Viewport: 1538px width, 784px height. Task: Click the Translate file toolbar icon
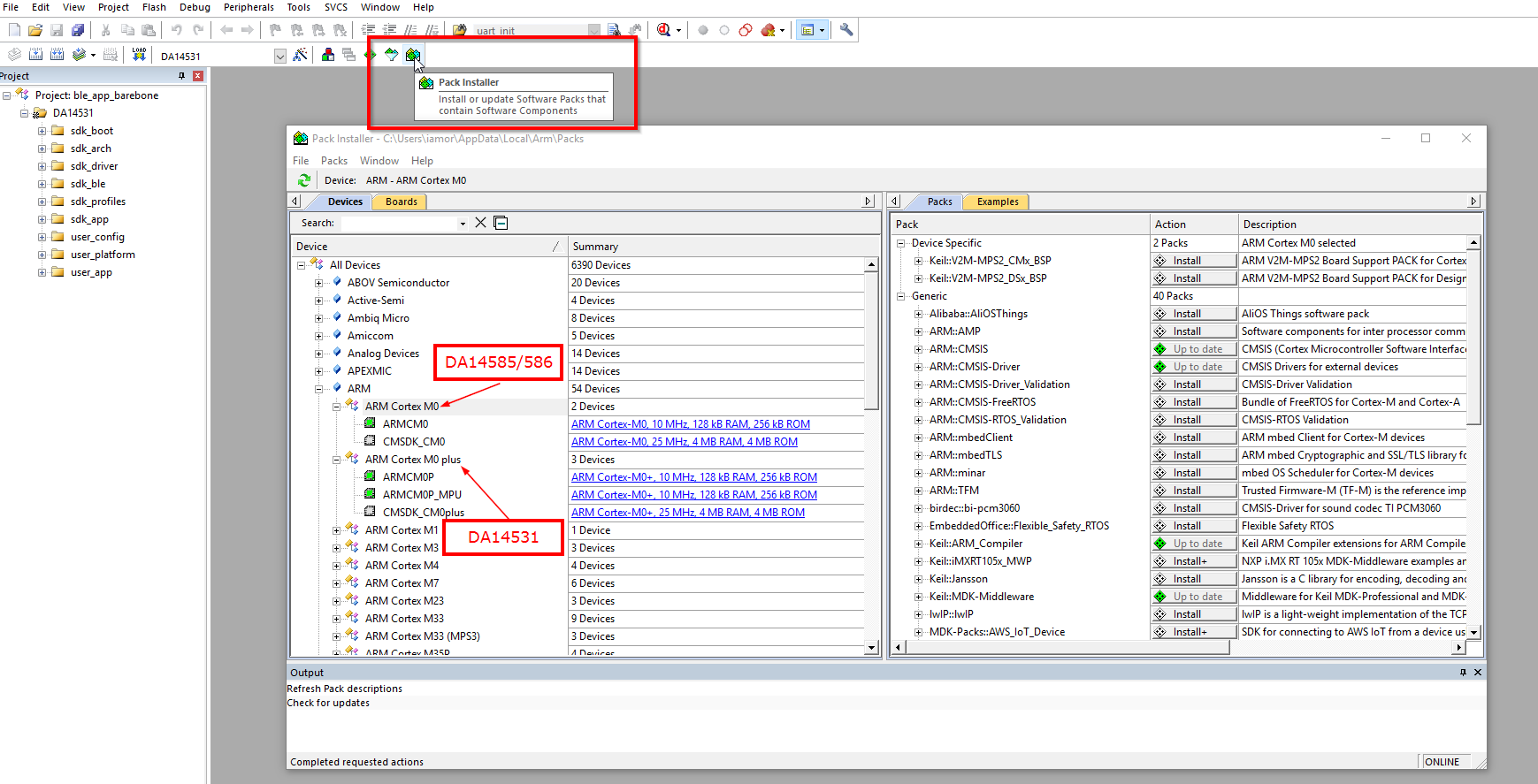coord(14,55)
